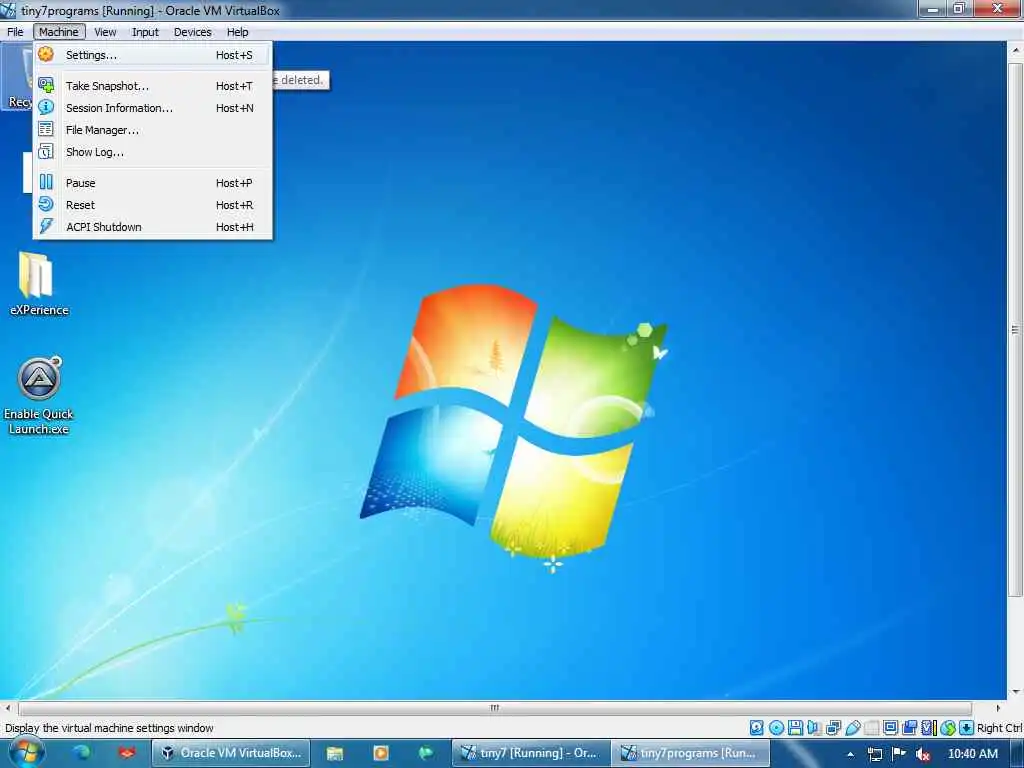Open the Help menu
The width and height of the screenshot is (1024, 768).
238,32
